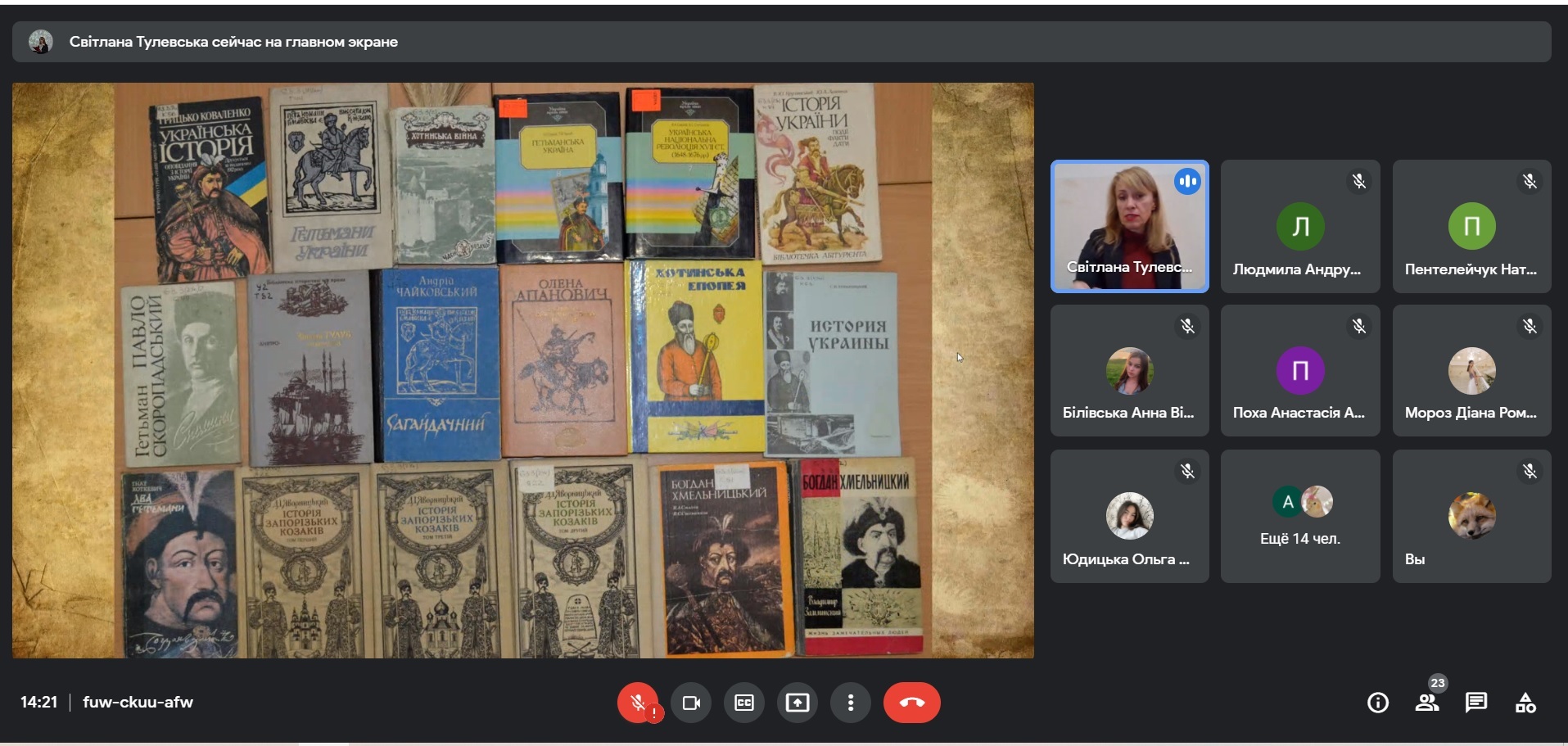Click the 'A' avatar in the 14 more tile
1568x746 pixels.
(x=1287, y=501)
